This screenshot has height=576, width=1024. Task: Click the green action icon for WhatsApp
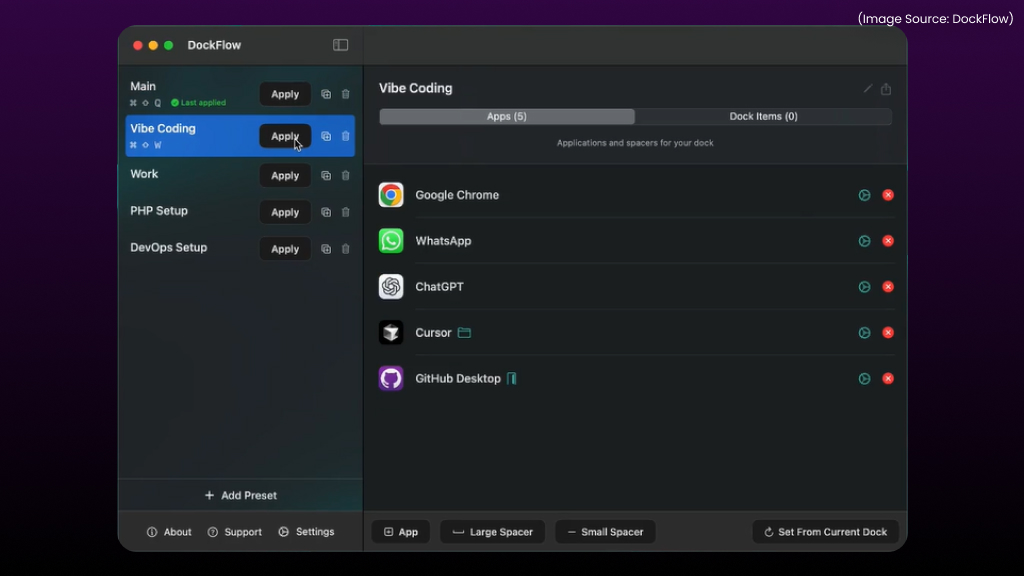864,241
